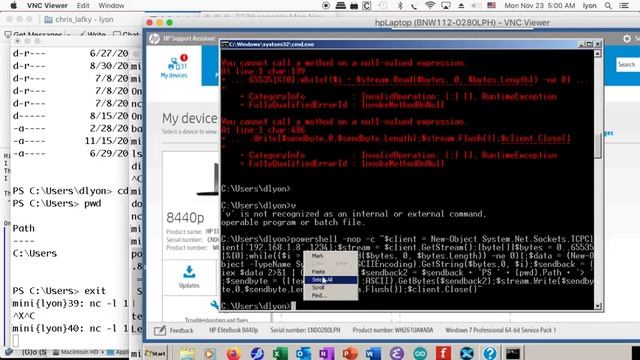Open the HP Support Assistant question-mark taskbar icon
640x360 pixels.
pyautogui.click(x=490, y=353)
